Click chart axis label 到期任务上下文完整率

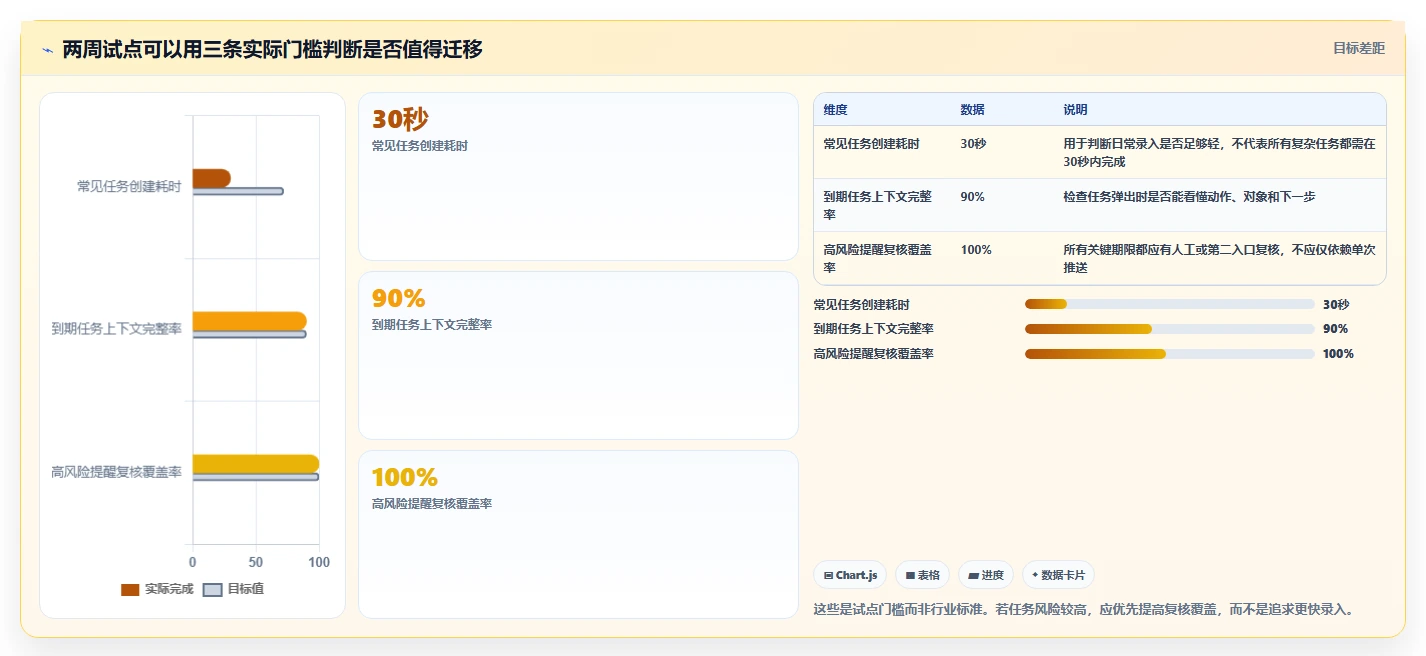coord(116,329)
